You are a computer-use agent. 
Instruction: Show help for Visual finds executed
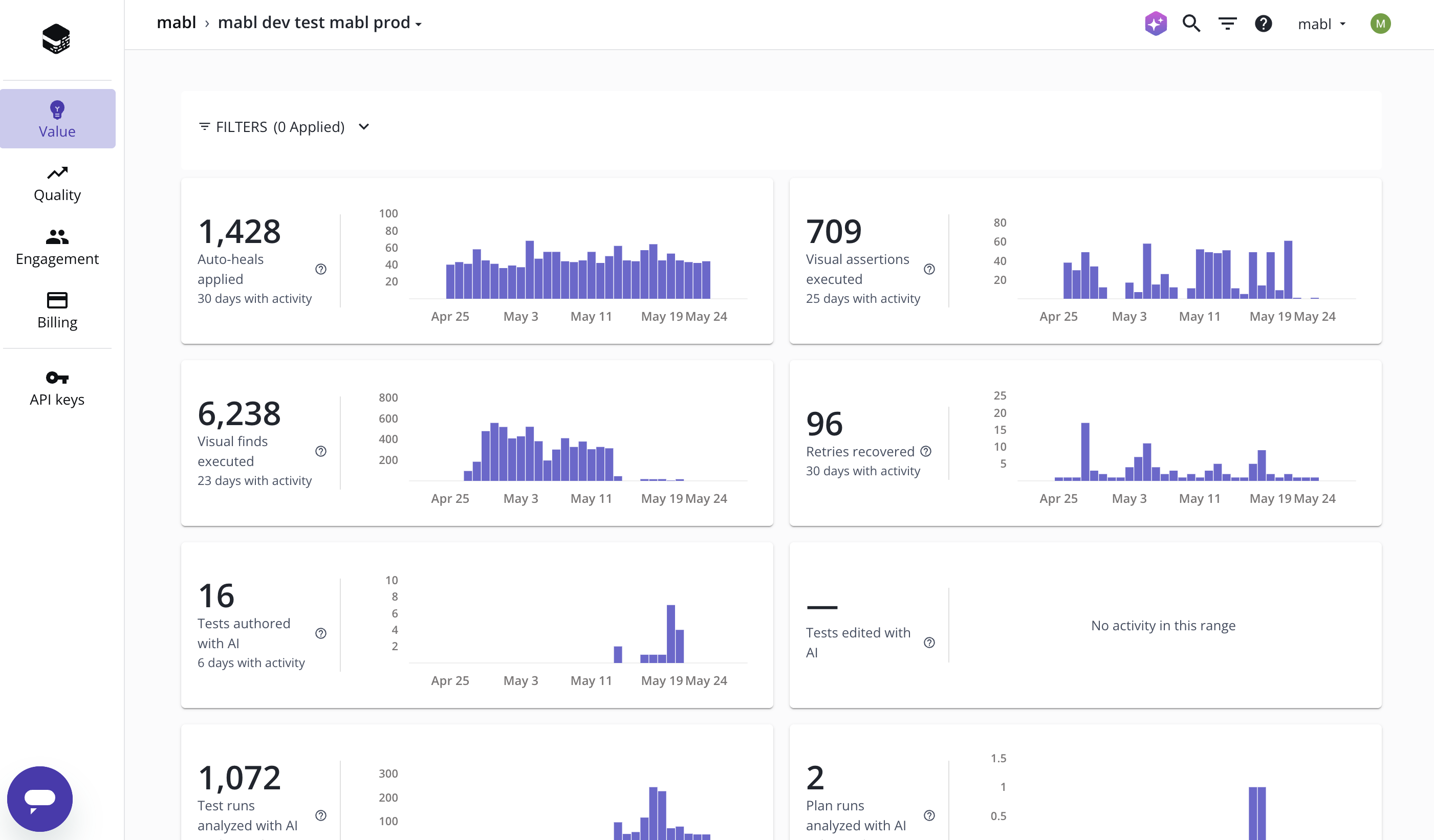(x=321, y=451)
